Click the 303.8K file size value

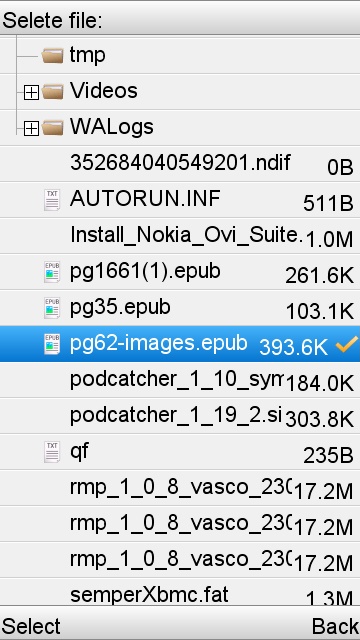coord(320,420)
